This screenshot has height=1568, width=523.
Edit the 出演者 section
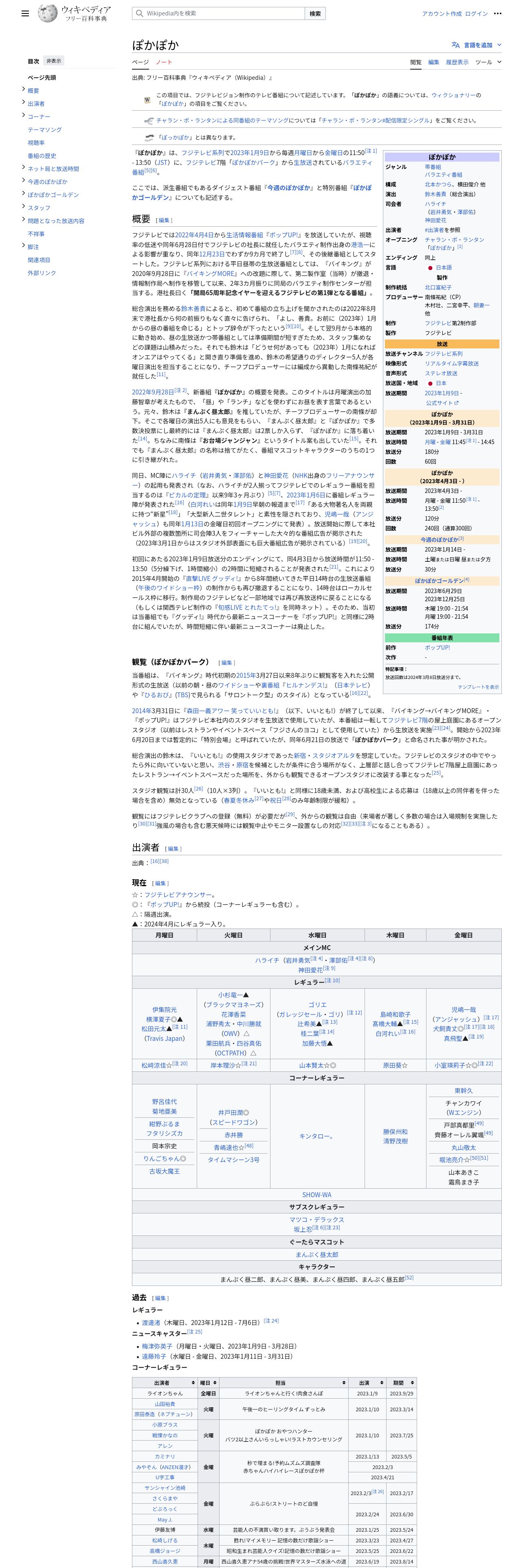tap(174, 849)
